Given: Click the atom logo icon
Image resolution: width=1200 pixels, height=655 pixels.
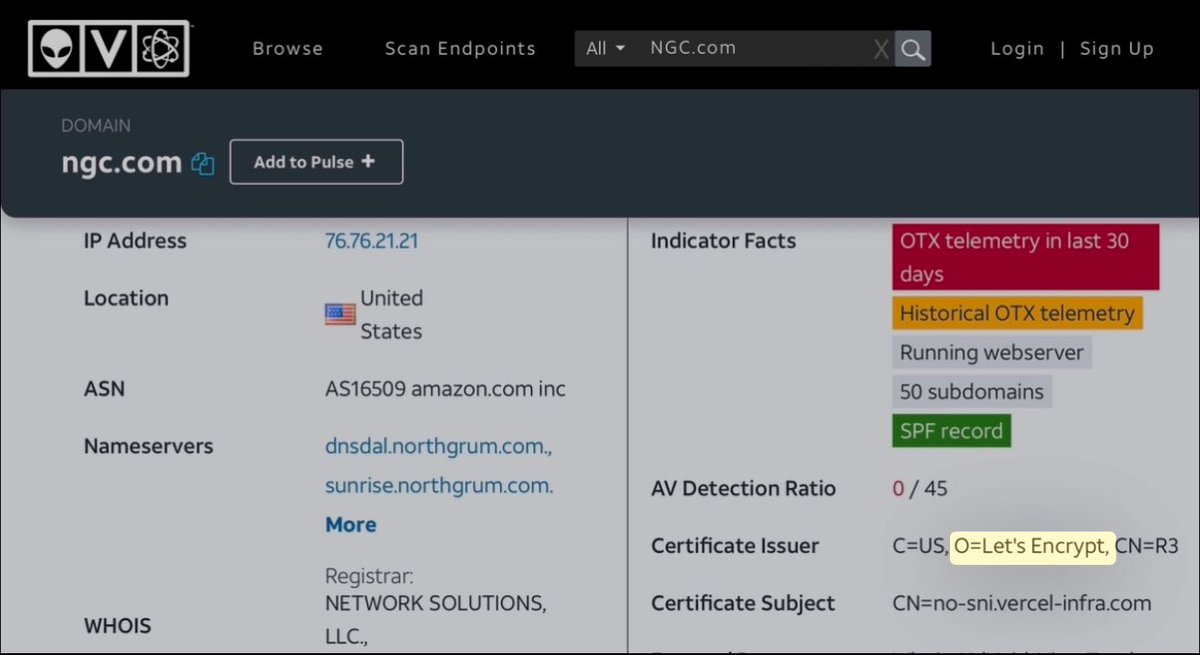Looking at the screenshot, I should click(162, 49).
